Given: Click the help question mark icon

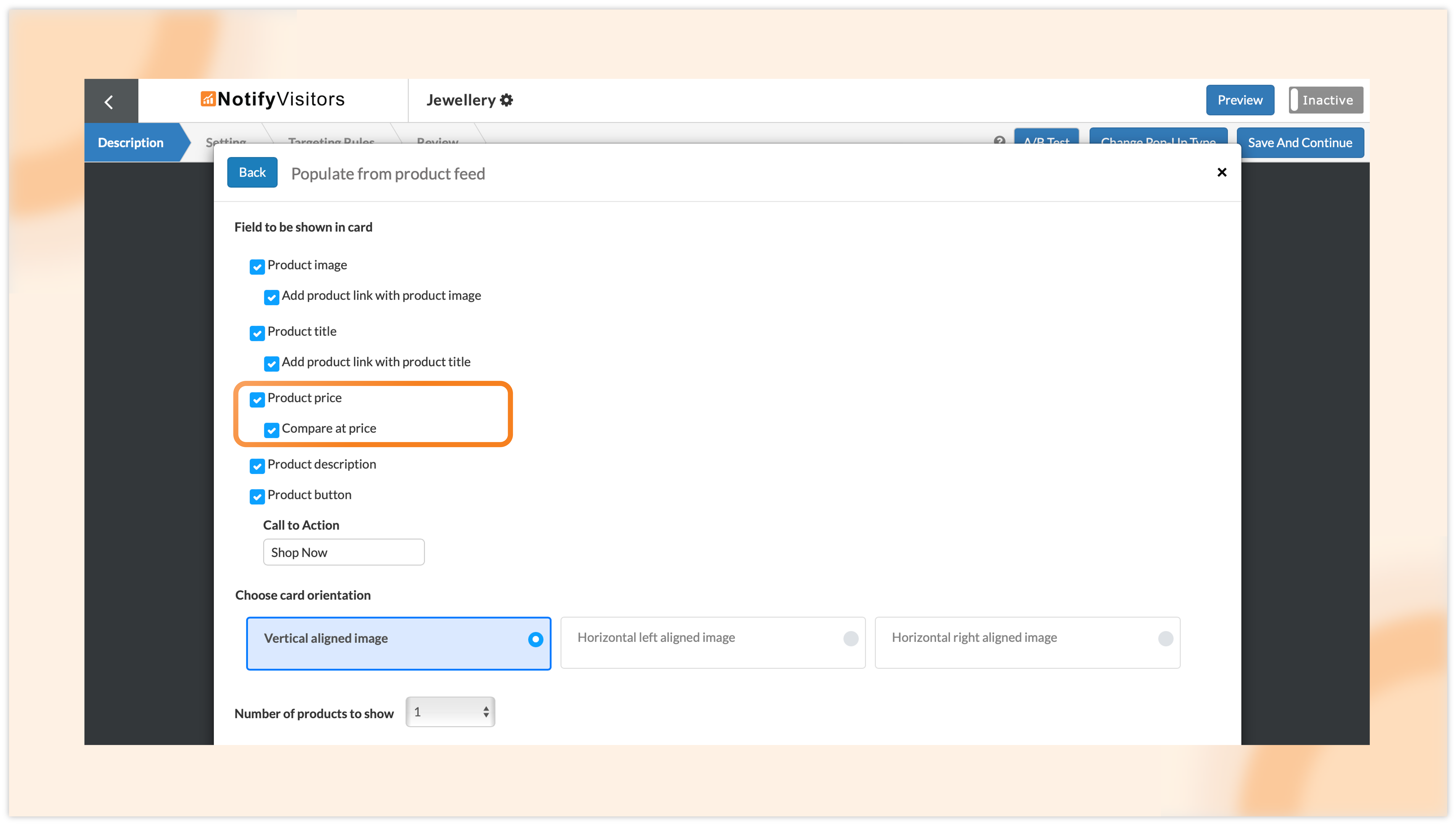Looking at the screenshot, I should coord(1000,141).
